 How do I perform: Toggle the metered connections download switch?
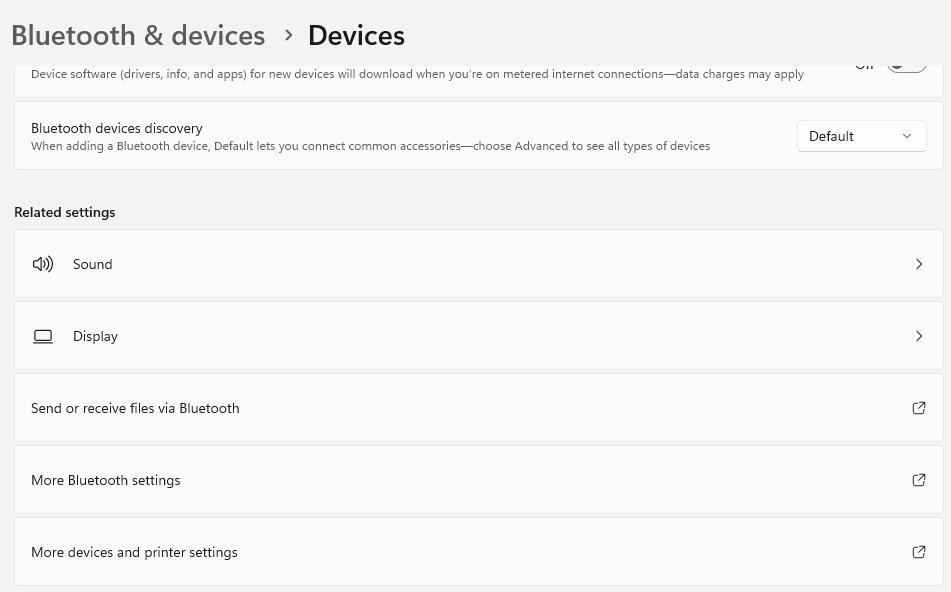point(906,66)
